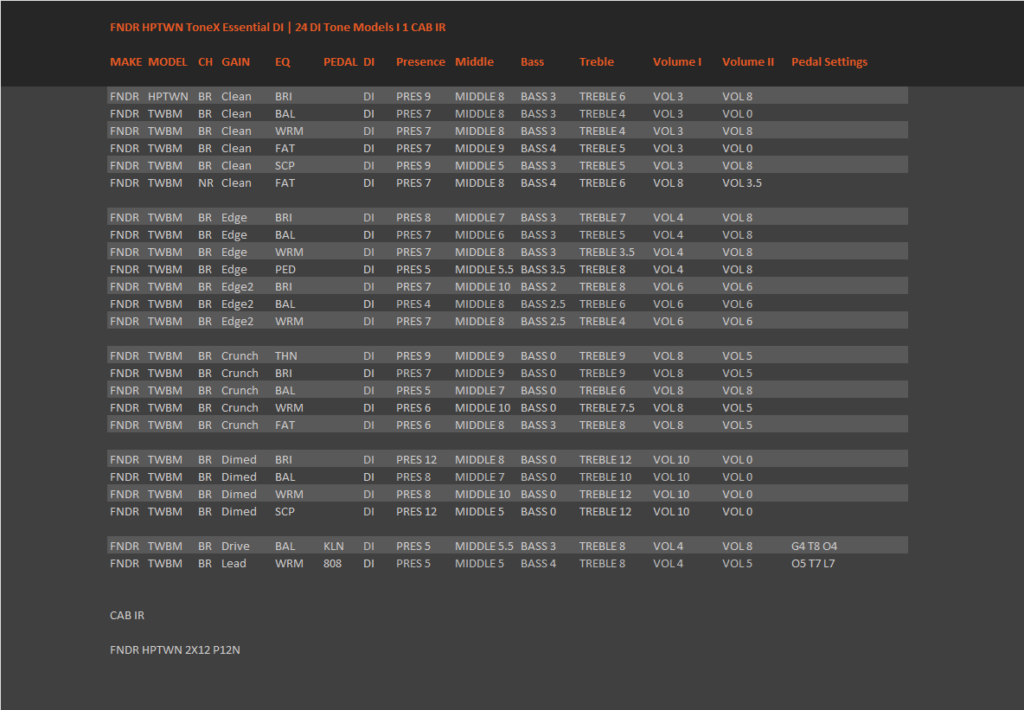The width and height of the screenshot is (1024, 710).
Task: Click the MODEL column header
Action: coord(167,62)
